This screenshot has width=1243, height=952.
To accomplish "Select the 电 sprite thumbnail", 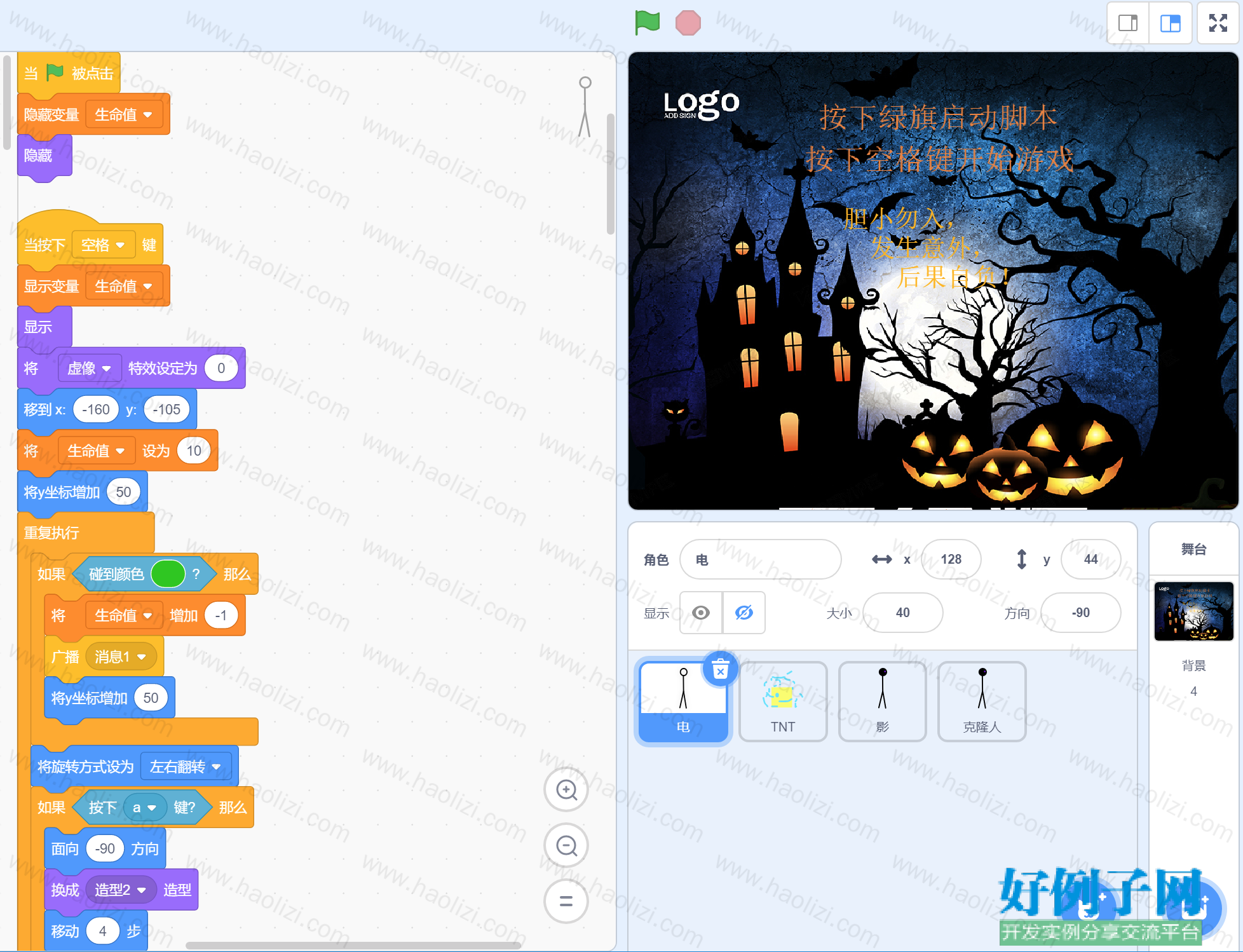I will pyautogui.click(x=683, y=702).
